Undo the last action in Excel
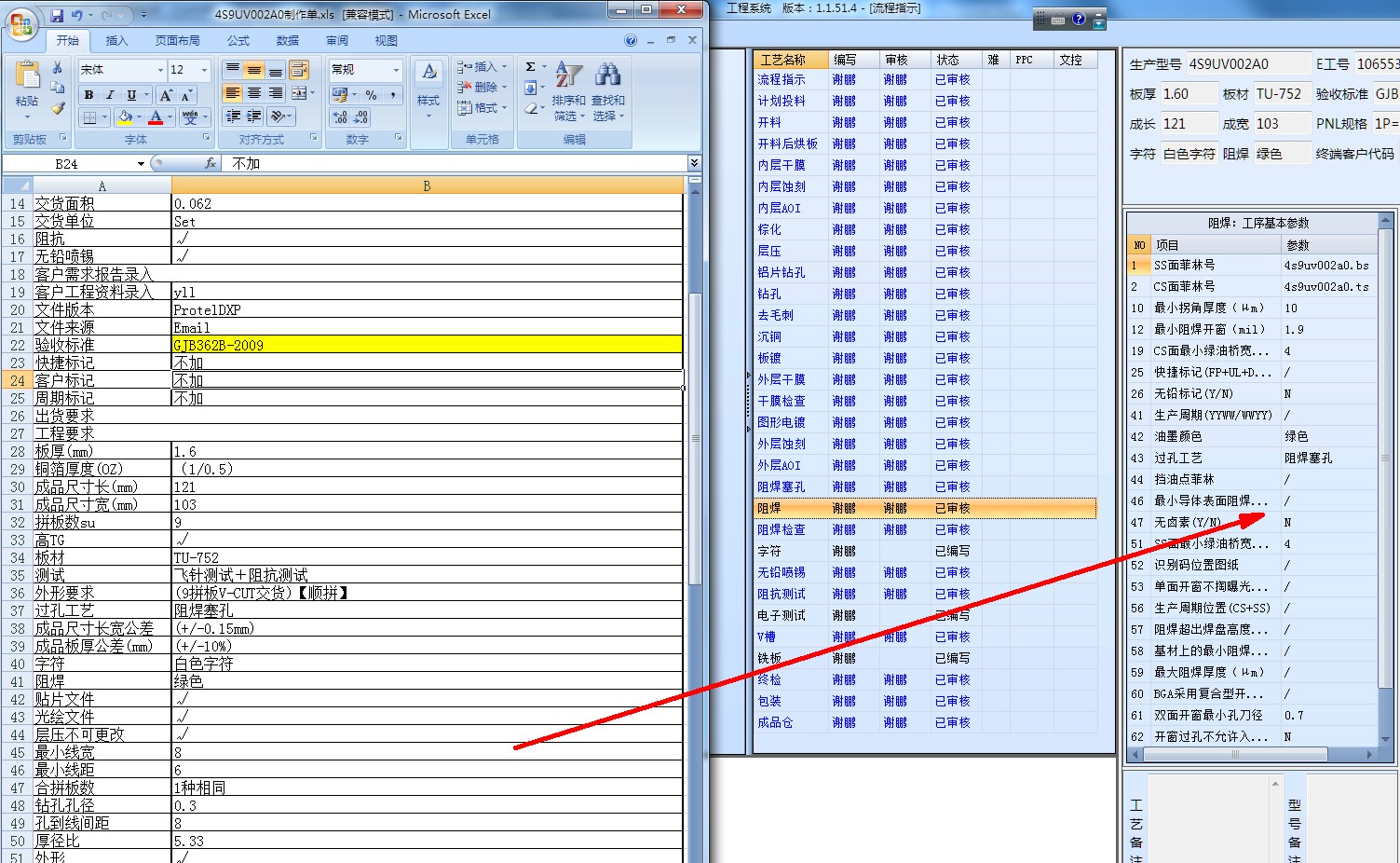The height and width of the screenshot is (863, 1400). coord(76,15)
